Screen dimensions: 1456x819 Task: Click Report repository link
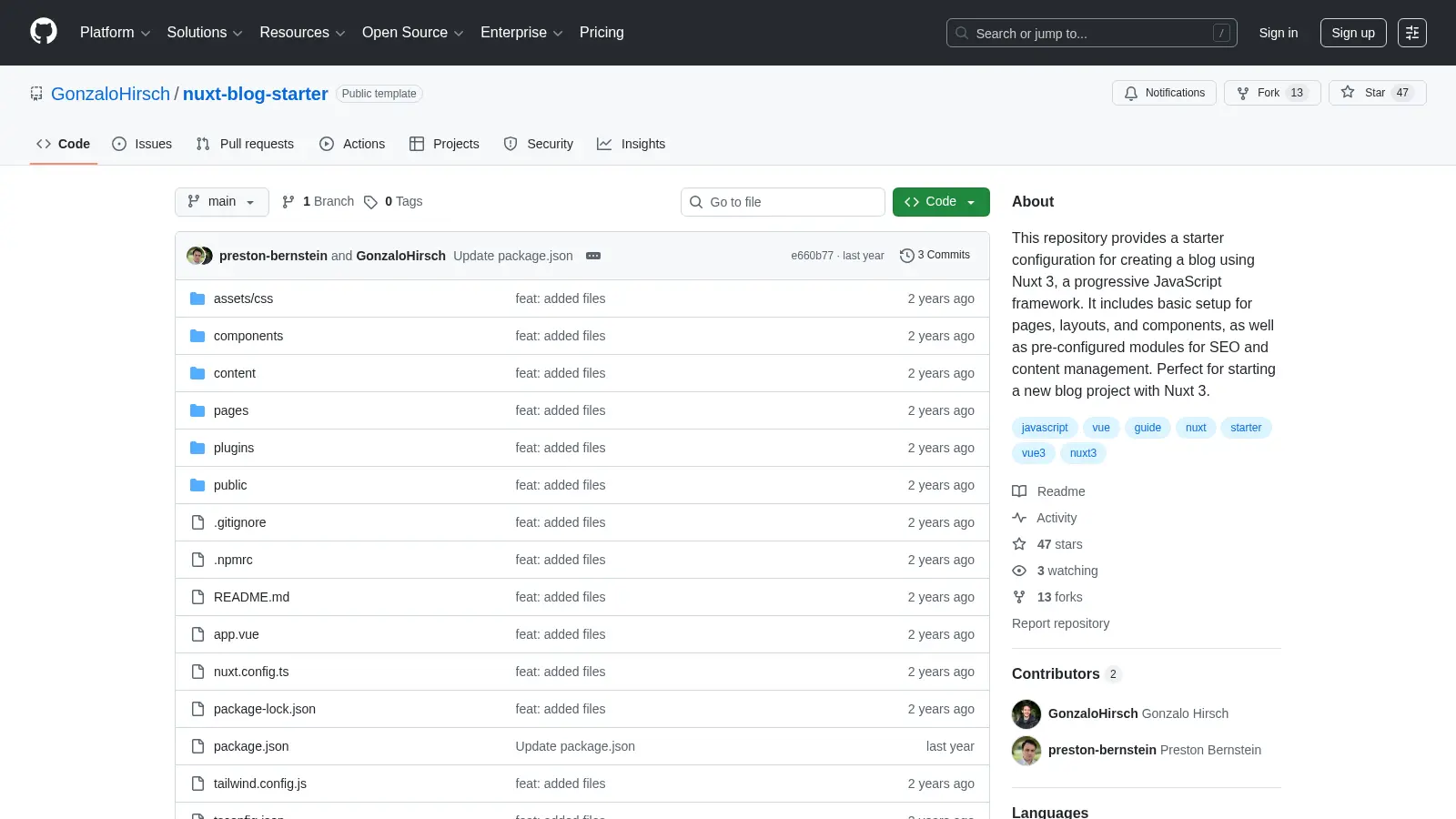[1060, 623]
